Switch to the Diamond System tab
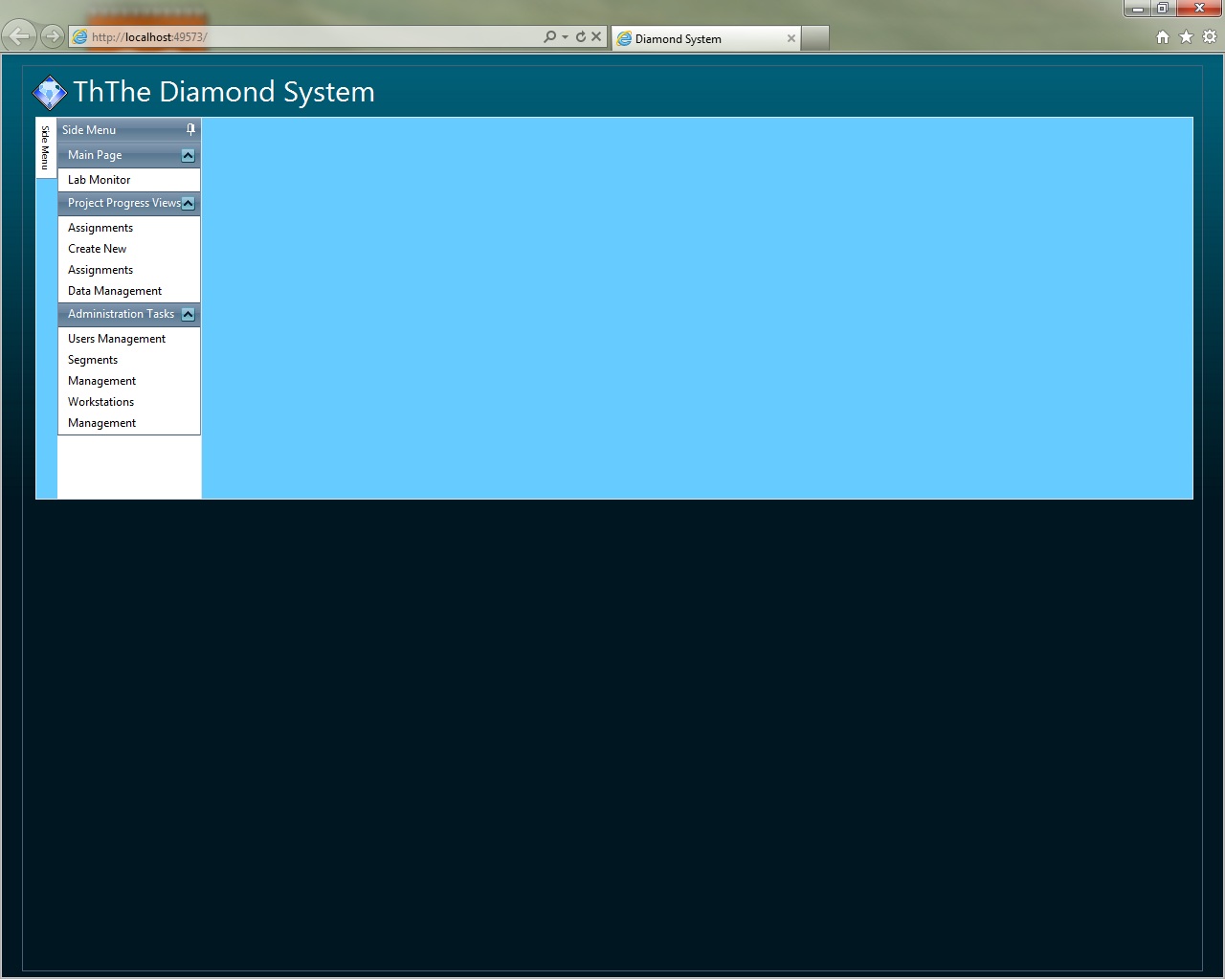The image size is (1225, 980). click(x=705, y=38)
